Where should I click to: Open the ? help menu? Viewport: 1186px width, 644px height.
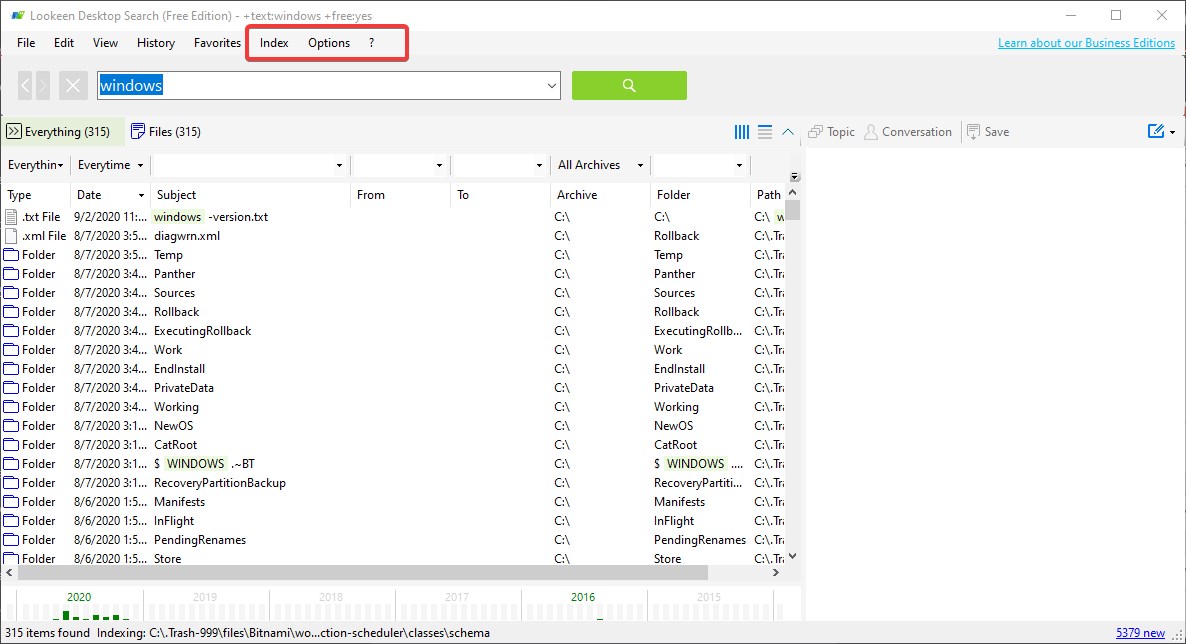(371, 43)
